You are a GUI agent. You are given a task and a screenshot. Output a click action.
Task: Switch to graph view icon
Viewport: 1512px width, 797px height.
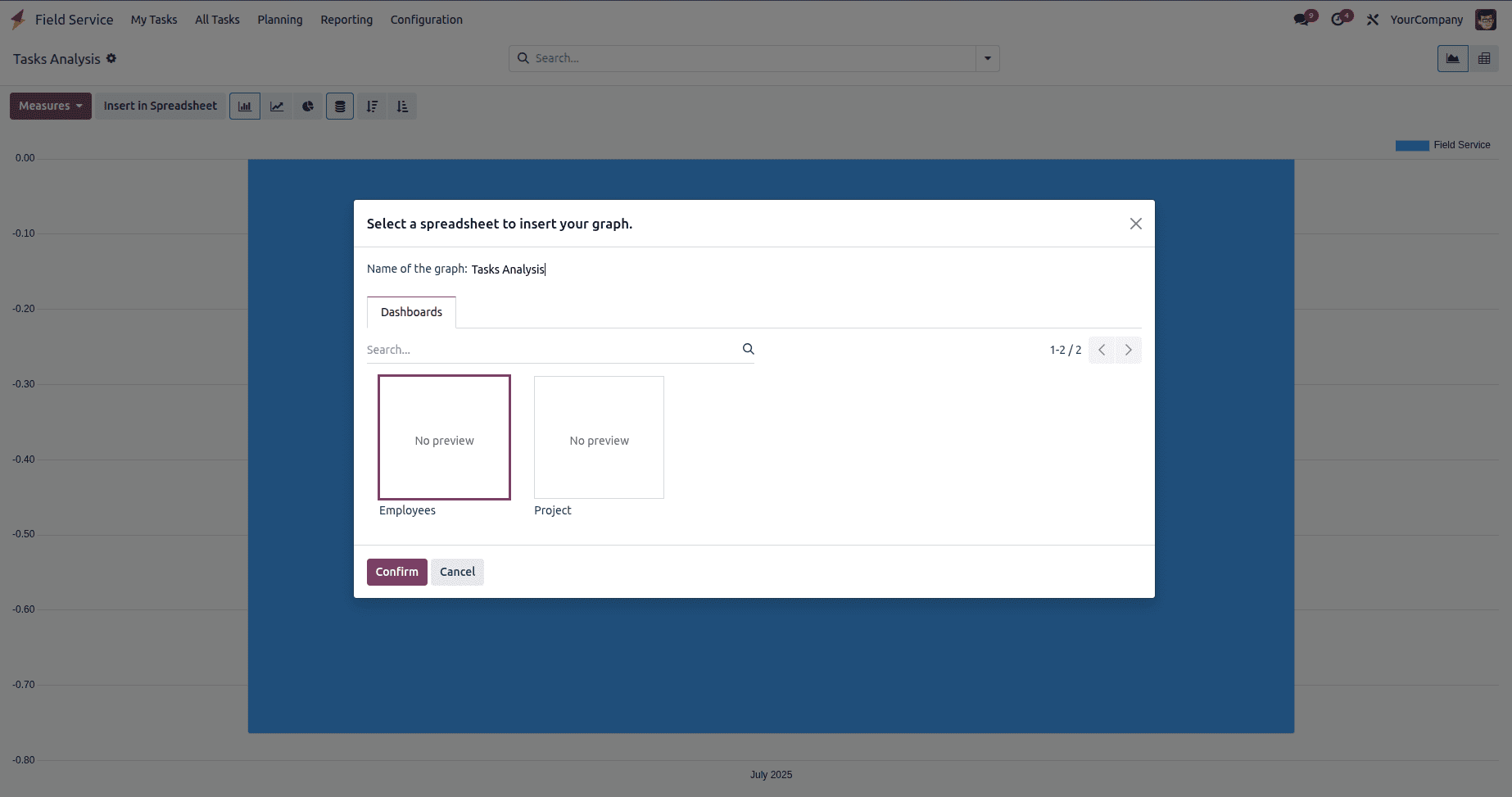coord(1453,58)
